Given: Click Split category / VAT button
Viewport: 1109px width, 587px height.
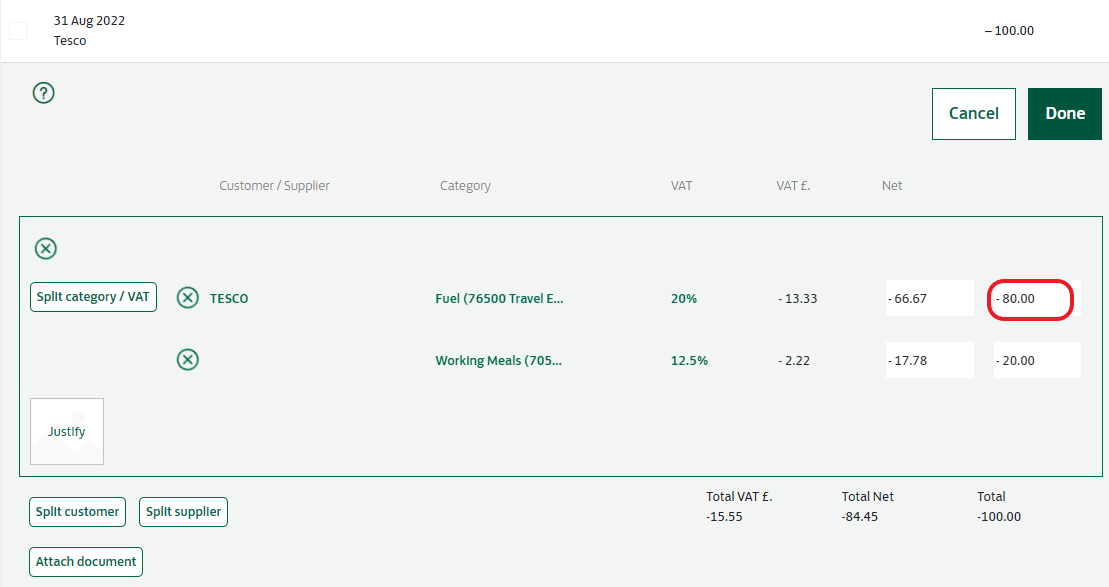Looking at the screenshot, I should click(x=94, y=297).
